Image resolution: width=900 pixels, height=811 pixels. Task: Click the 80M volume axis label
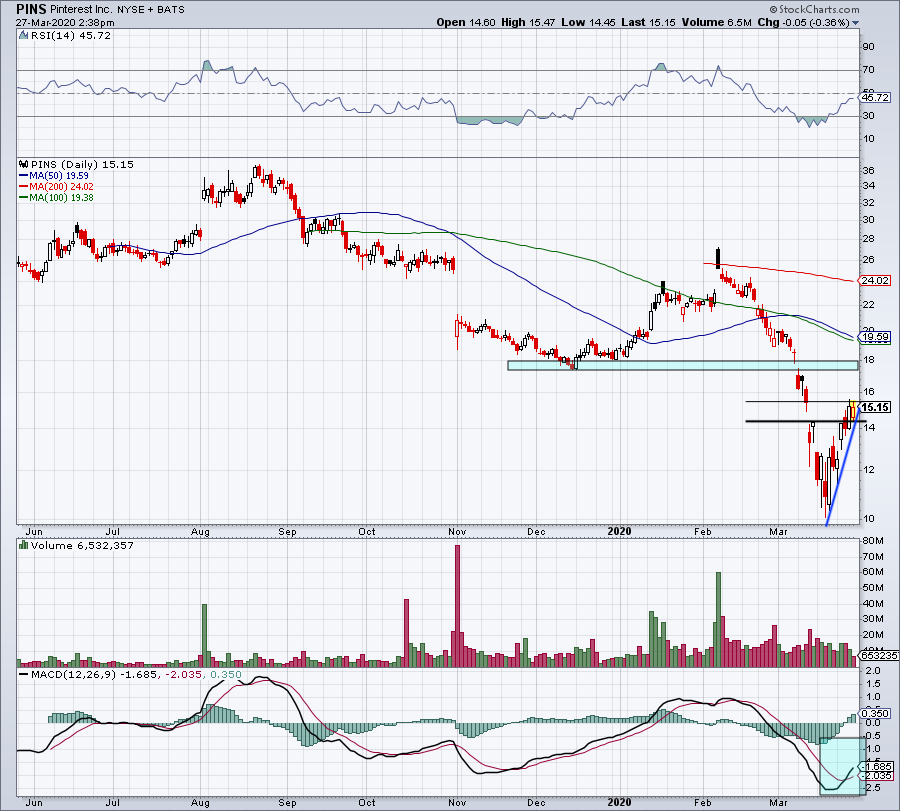point(872,541)
